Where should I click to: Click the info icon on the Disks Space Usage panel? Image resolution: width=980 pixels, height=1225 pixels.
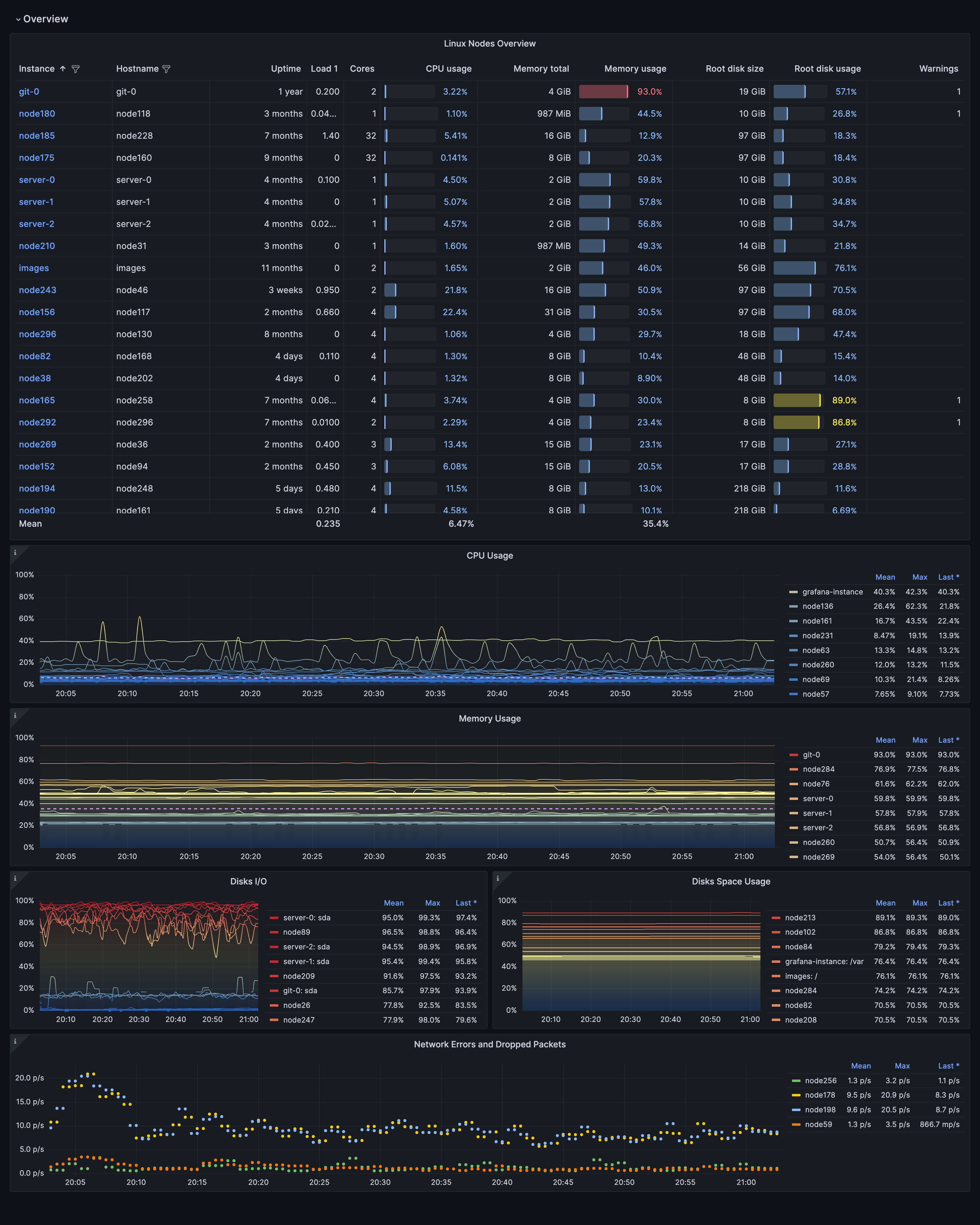tap(498, 879)
